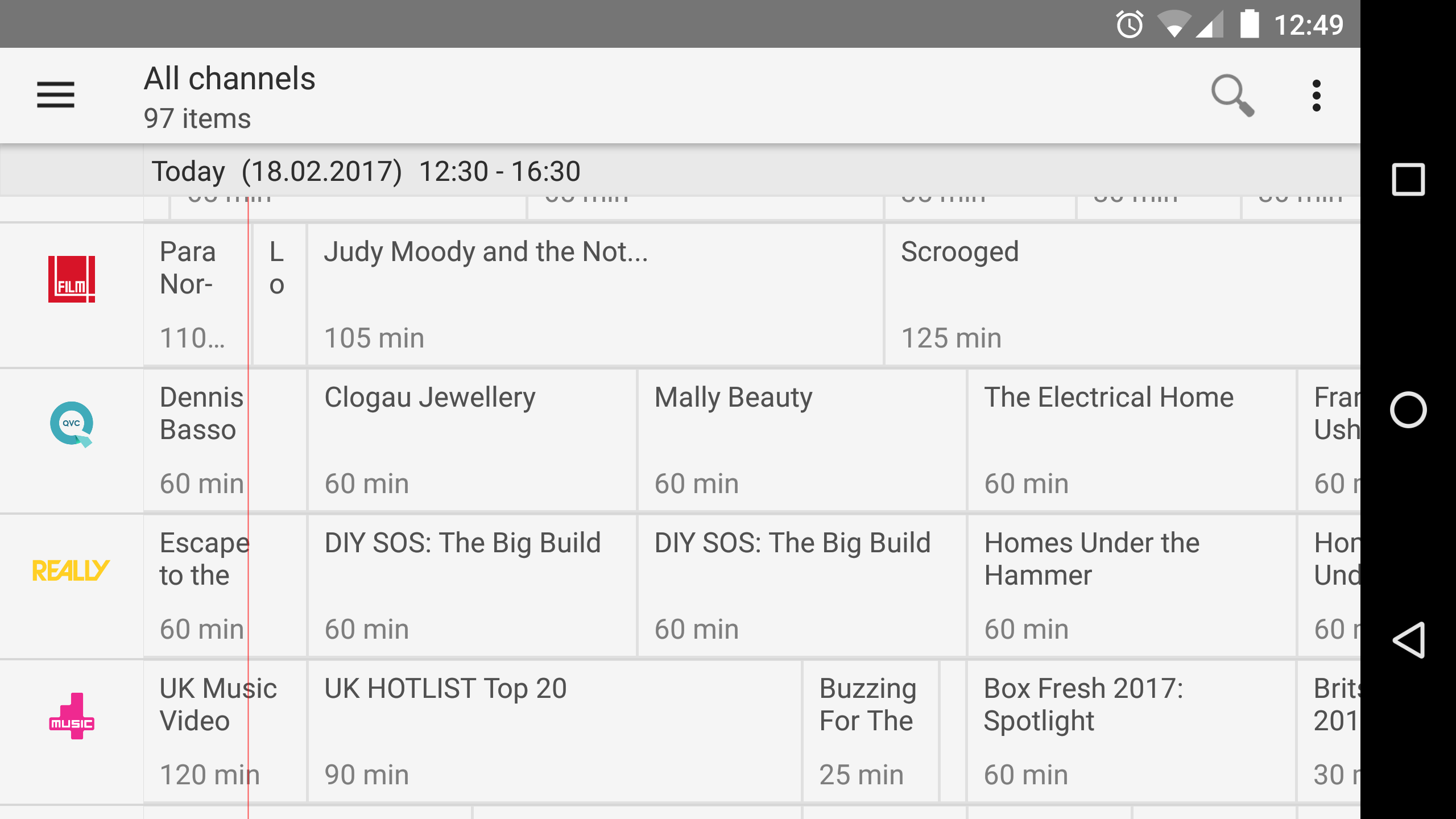Select the Music Plus channel icon
Viewport: 1456px width, 819px height.
(71, 717)
